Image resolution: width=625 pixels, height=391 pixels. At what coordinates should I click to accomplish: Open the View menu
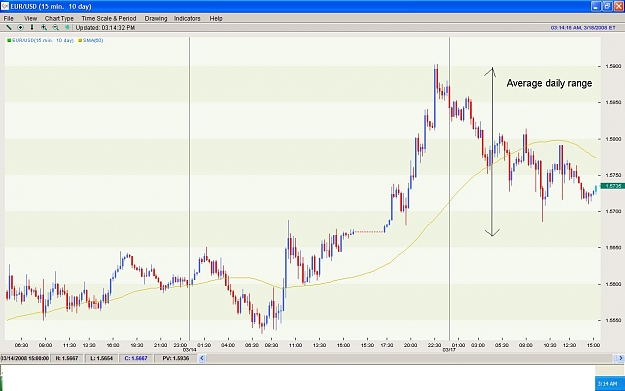(30, 18)
